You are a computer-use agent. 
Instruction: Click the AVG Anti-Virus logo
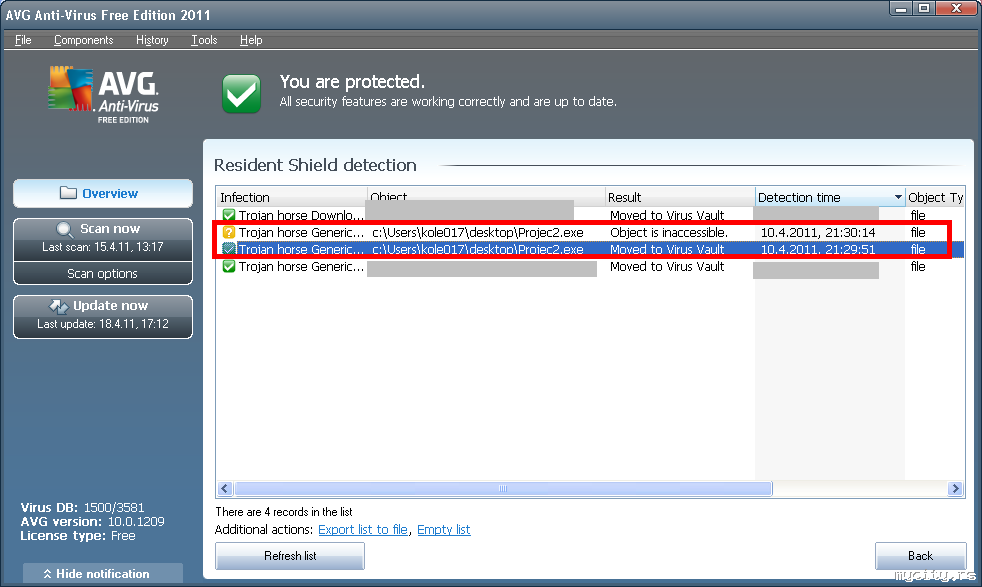click(104, 94)
